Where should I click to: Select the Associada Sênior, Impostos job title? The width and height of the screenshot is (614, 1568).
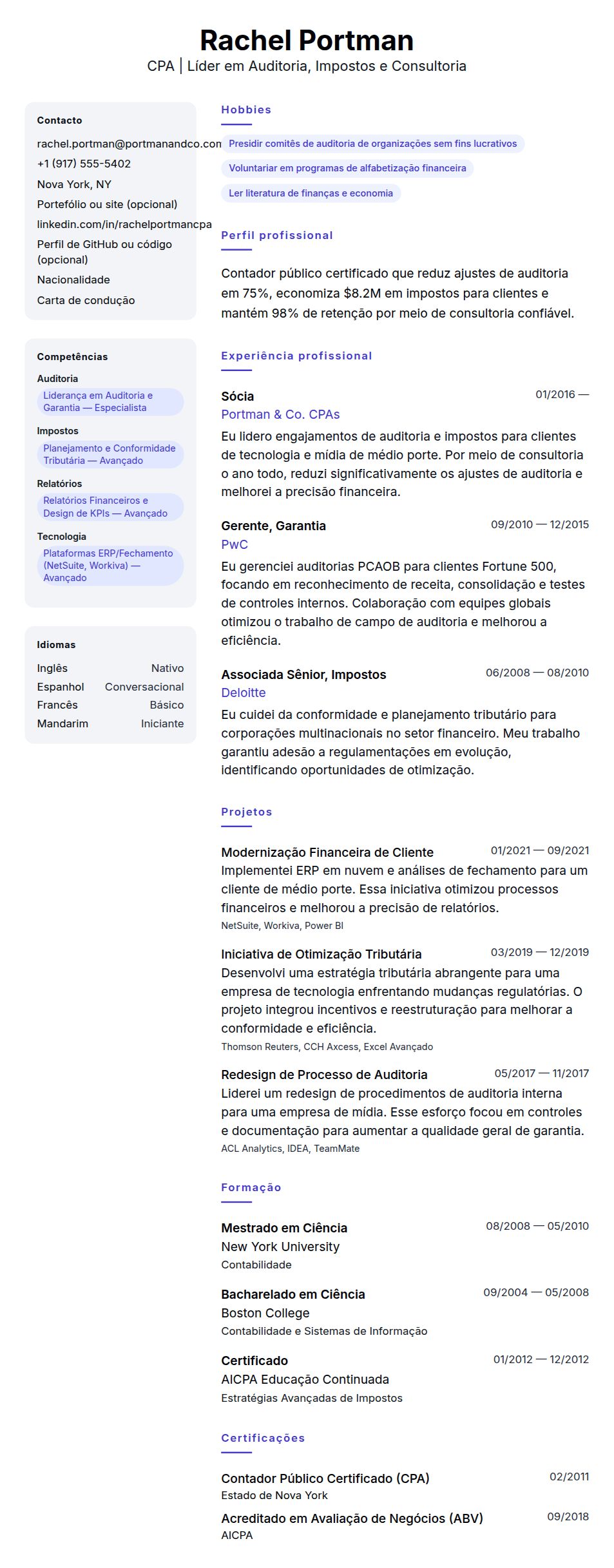[303, 675]
